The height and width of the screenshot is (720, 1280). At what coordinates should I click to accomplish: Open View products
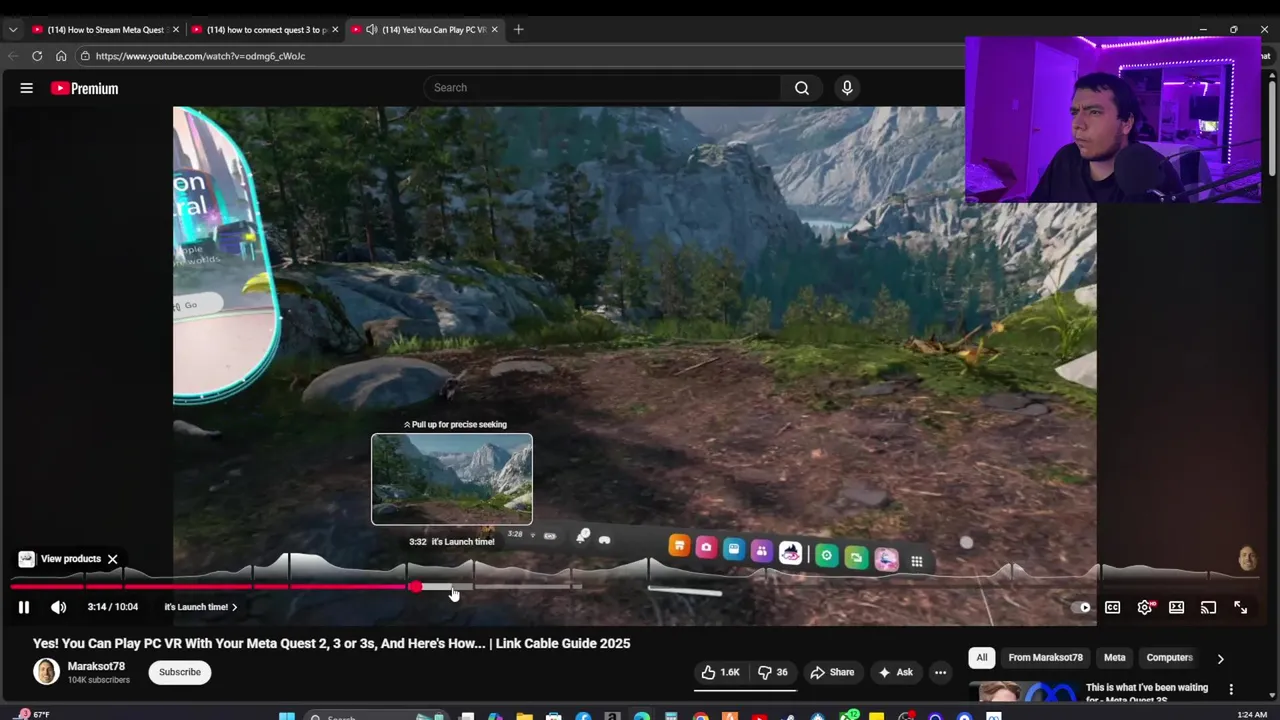click(x=61, y=559)
